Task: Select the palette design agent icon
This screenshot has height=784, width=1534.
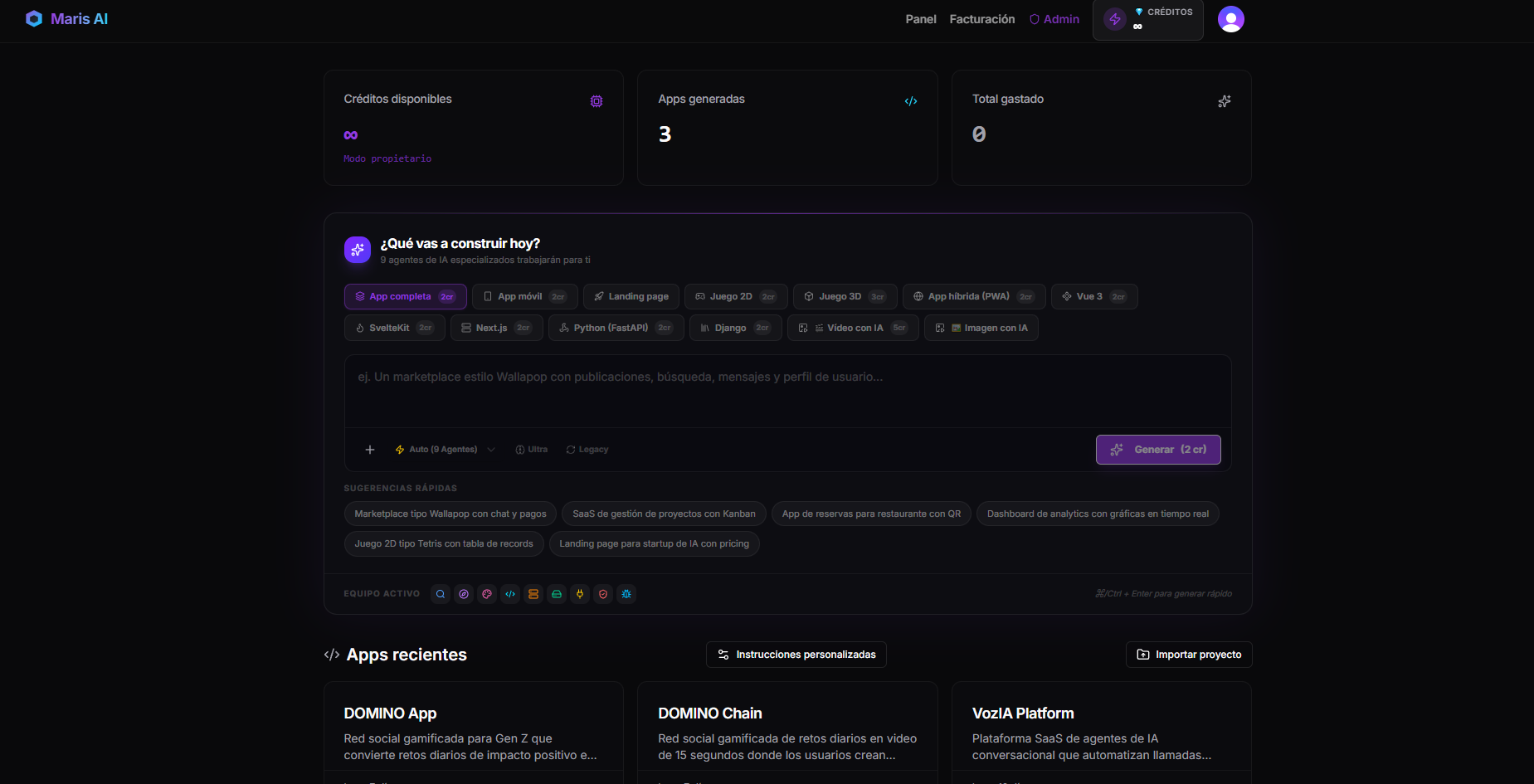Action: pyautogui.click(x=487, y=594)
